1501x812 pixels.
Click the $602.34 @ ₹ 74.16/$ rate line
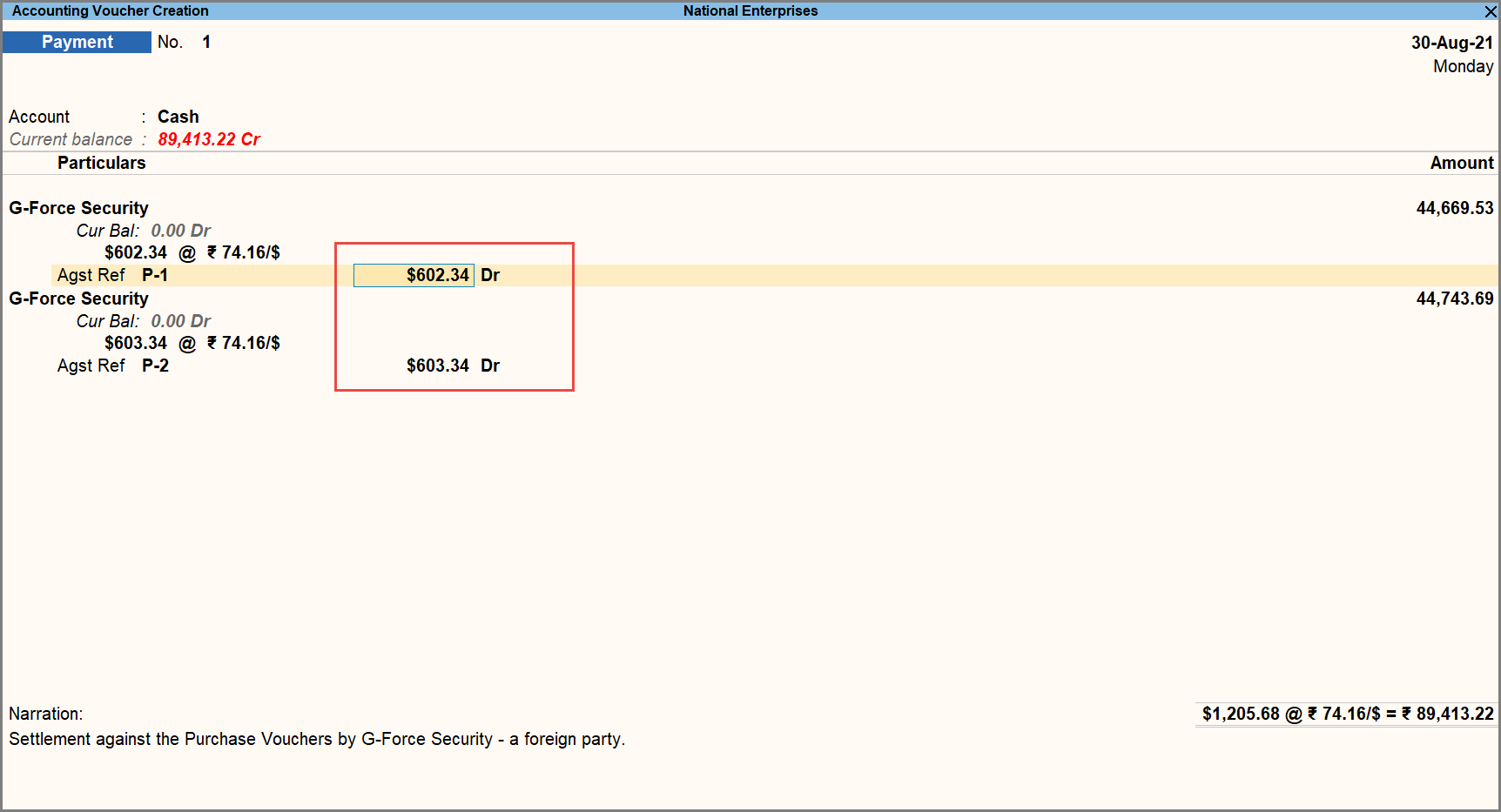(192, 252)
